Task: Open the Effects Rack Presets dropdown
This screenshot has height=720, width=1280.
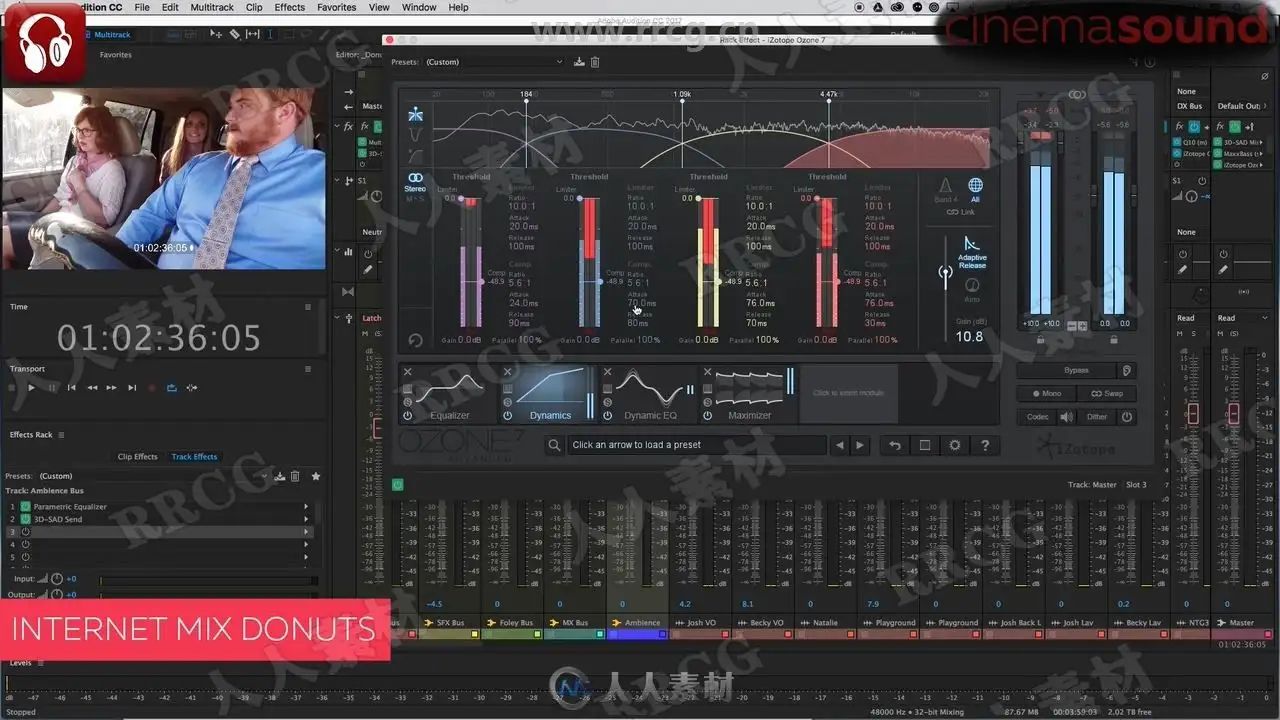Action: (152, 476)
